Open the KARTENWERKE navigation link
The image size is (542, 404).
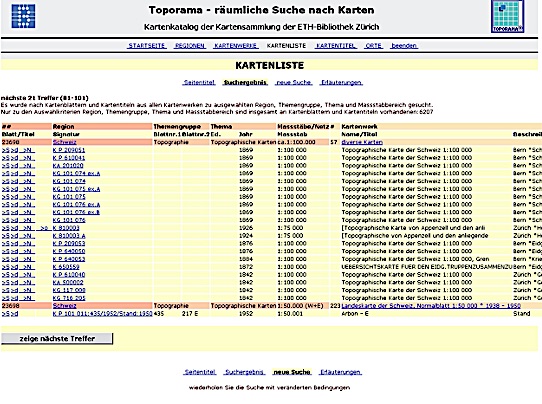[236, 46]
